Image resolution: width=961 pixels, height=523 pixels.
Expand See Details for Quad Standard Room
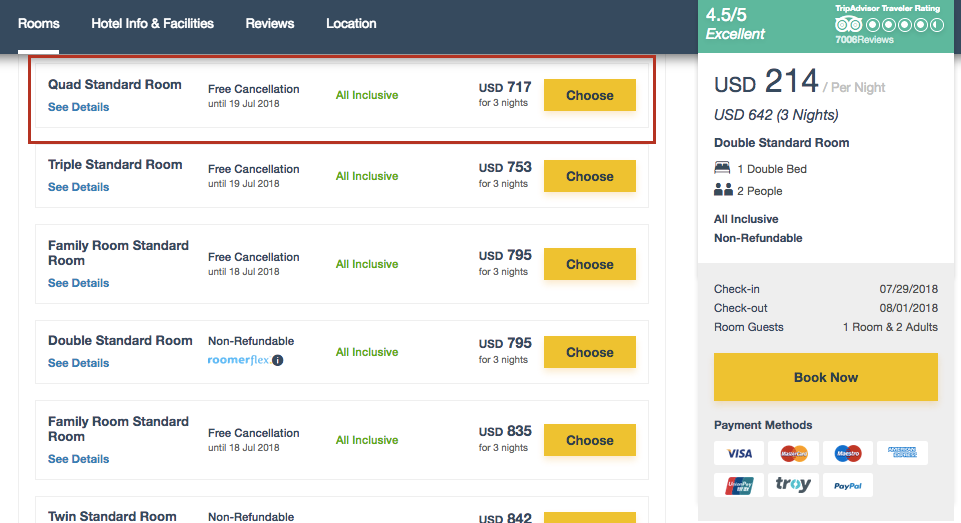point(79,107)
